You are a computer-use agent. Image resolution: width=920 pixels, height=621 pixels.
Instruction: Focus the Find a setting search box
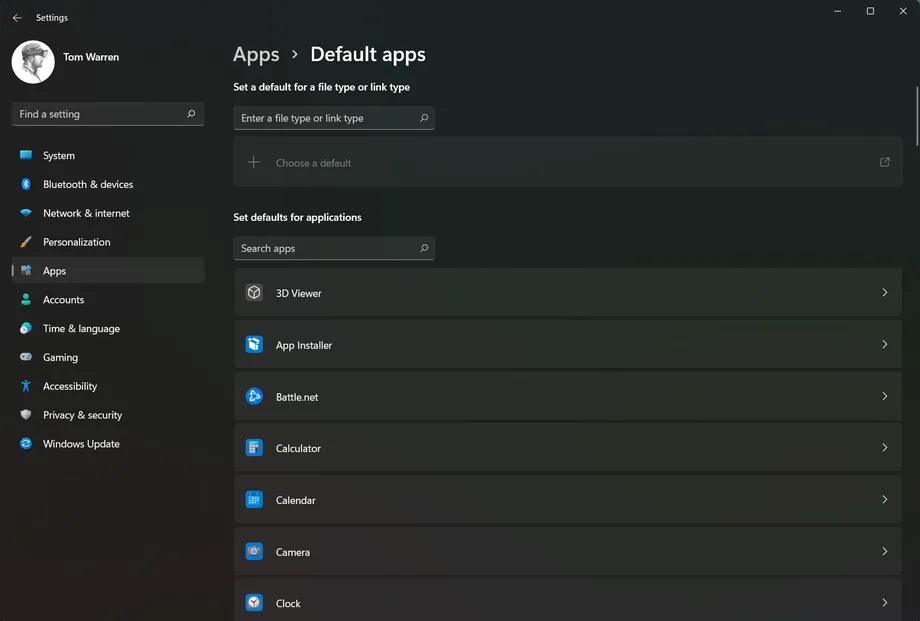coord(108,114)
